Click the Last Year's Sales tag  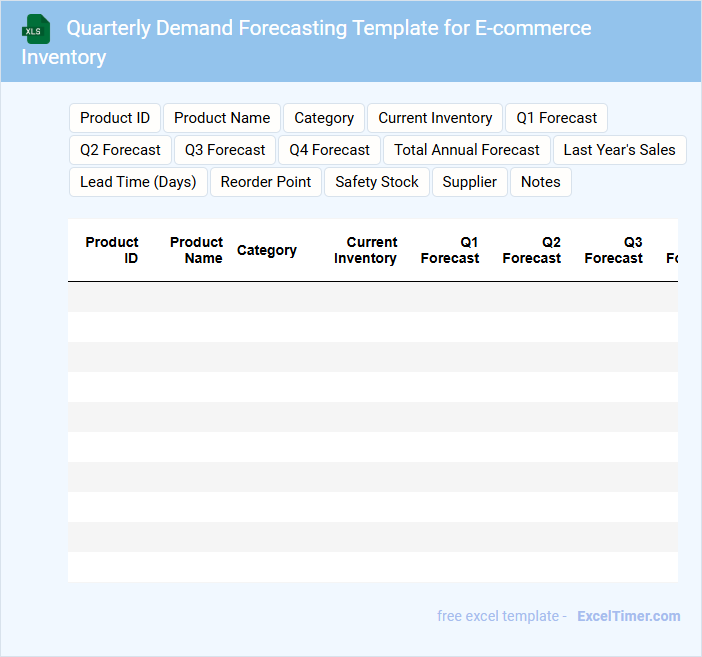(x=619, y=150)
